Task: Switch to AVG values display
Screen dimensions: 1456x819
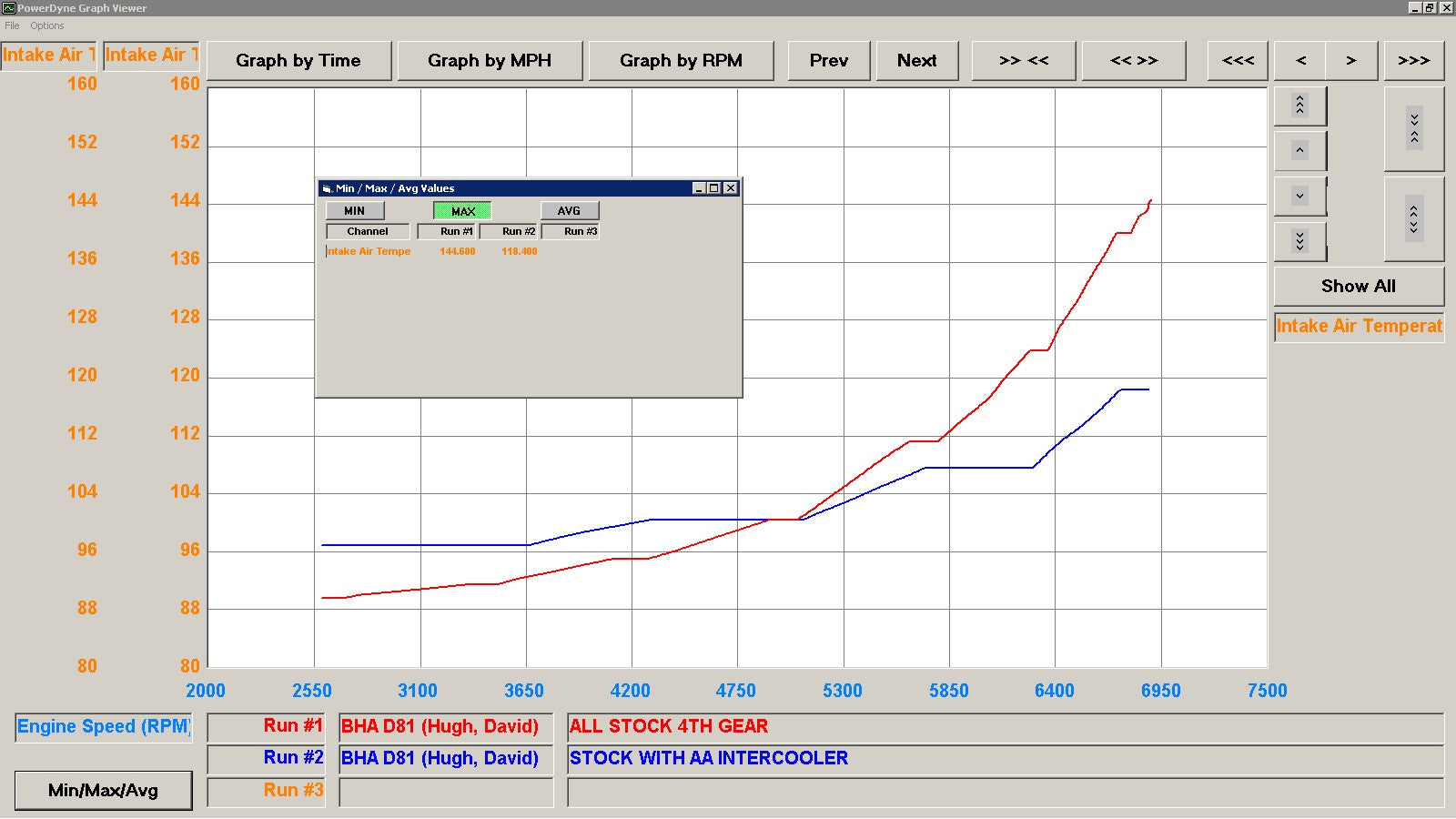Action: tap(569, 211)
